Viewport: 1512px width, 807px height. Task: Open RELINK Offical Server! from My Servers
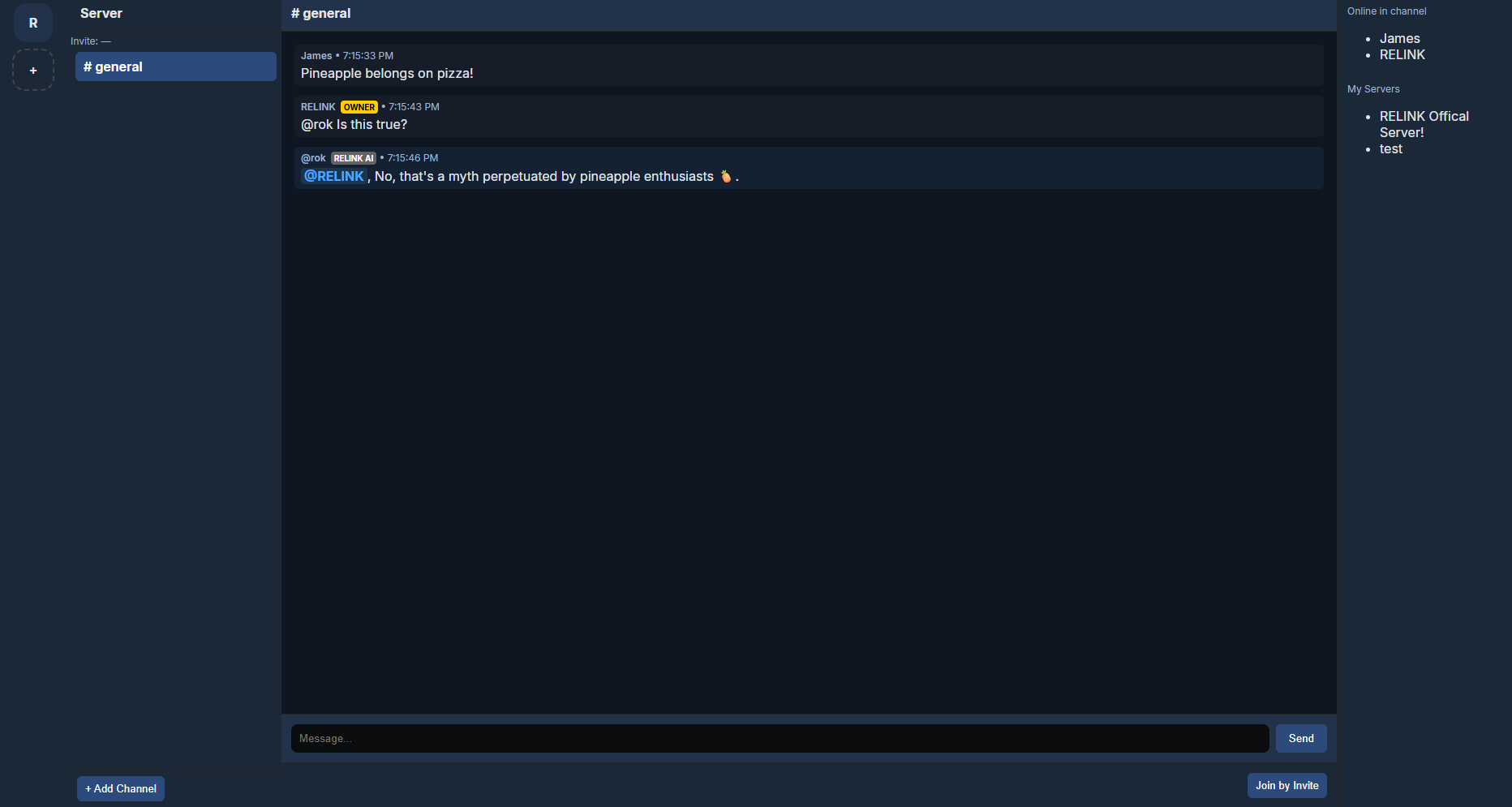click(x=1424, y=124)
